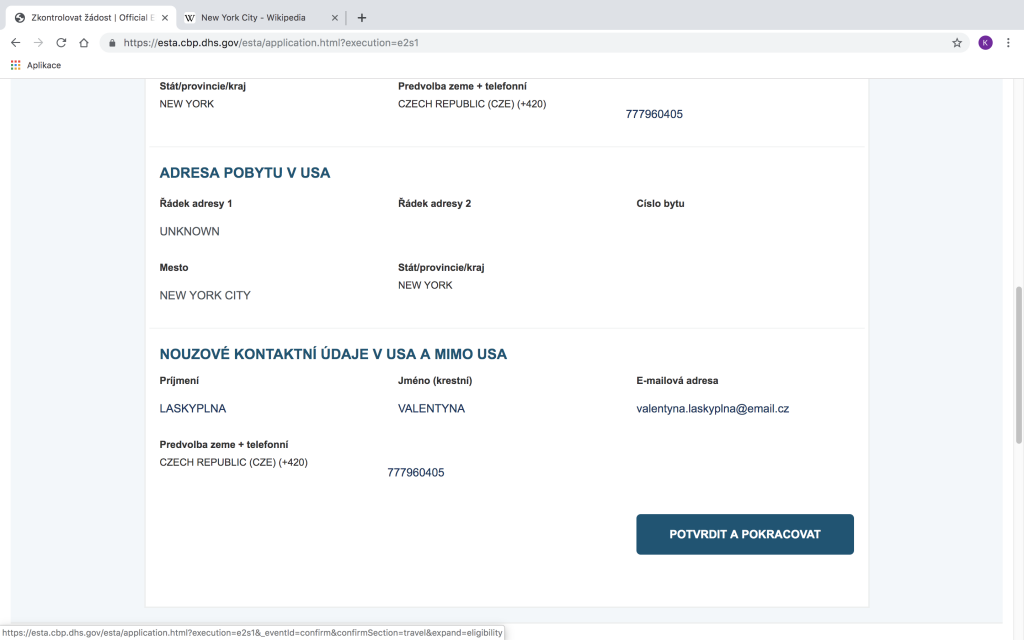Switch to New York City - Wikipedia tab
Viewport: 1024px width, 640px height.
point(253,18)
